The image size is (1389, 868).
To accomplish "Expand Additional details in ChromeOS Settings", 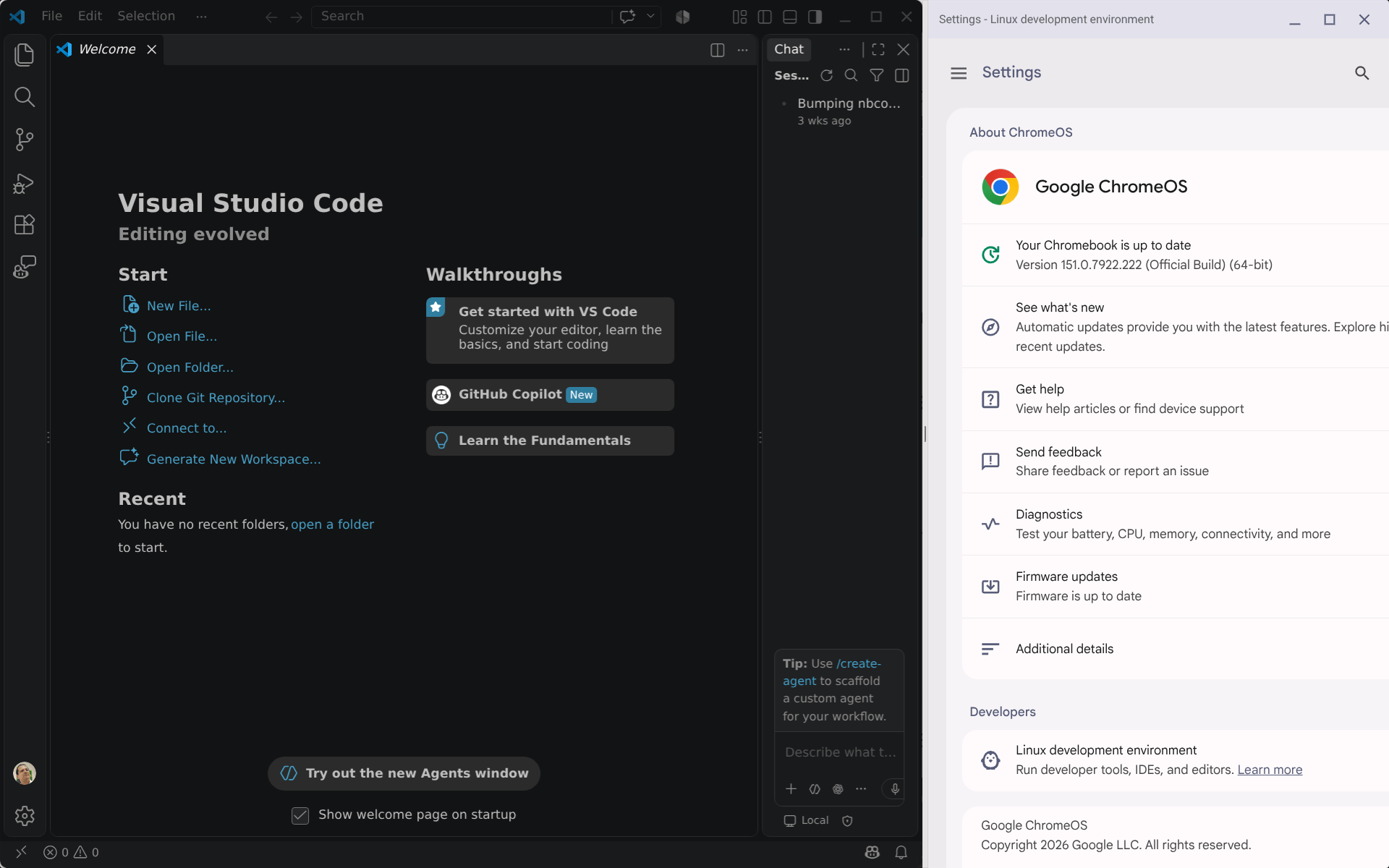I will pyautogui.click(x=1175, y=649).
